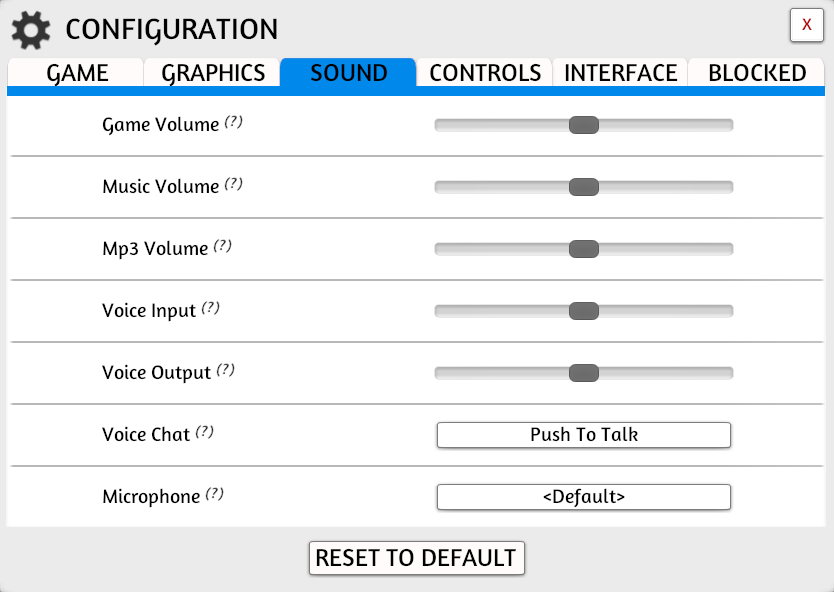Open the GRAPHICS settings tab
This screenshot has width=834, height=592.
point(211,72)
